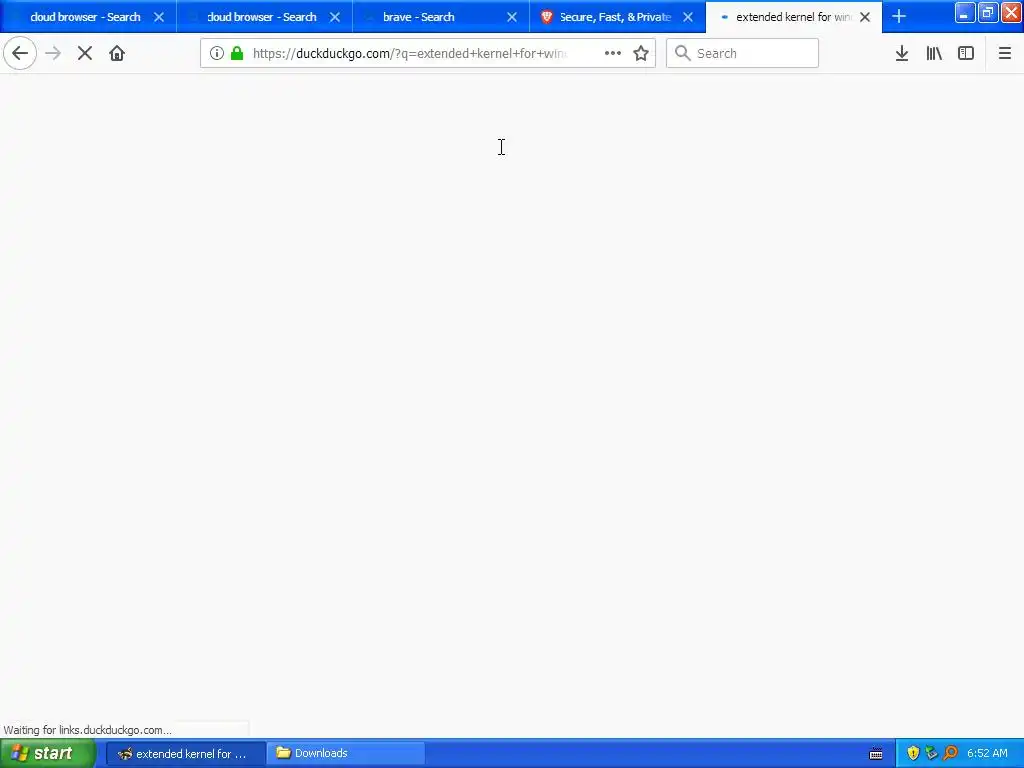Close the first cloud browser tab
Image resolution: width=1024 pixels, height=768 pixels.
click(x=159, y=17)
